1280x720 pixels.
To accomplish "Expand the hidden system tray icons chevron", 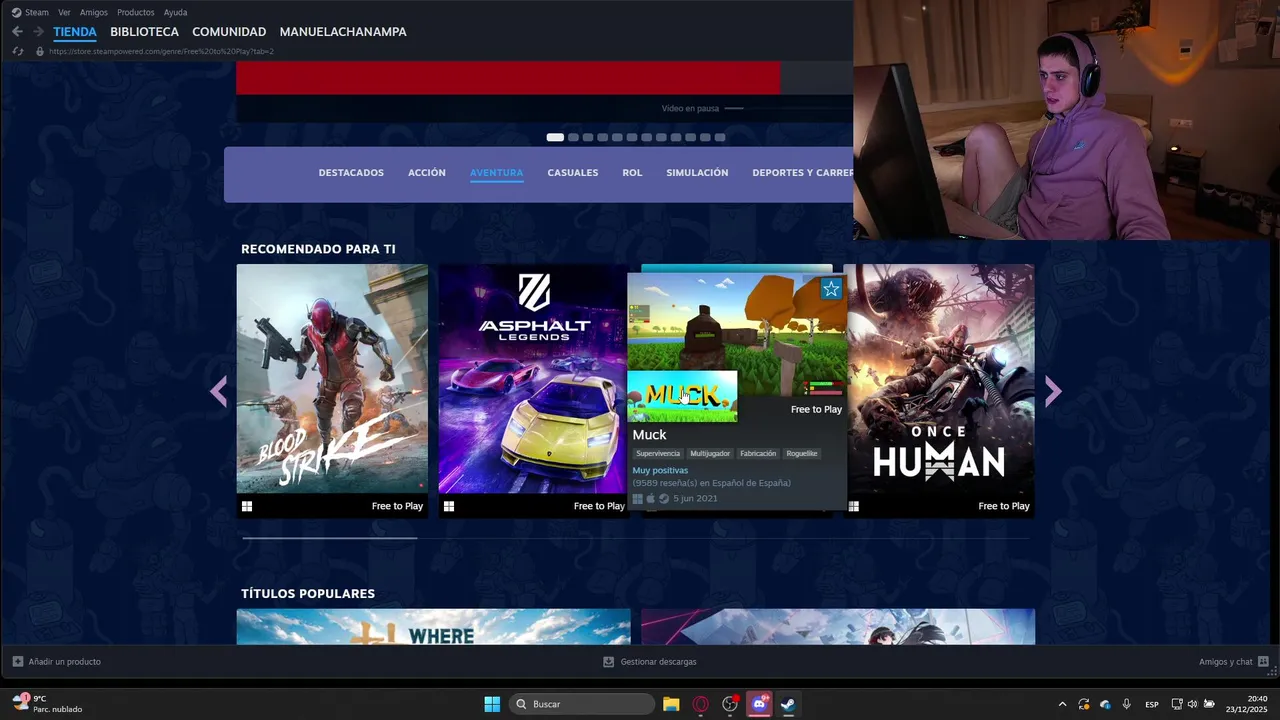I will click(x=1062, y=704).
